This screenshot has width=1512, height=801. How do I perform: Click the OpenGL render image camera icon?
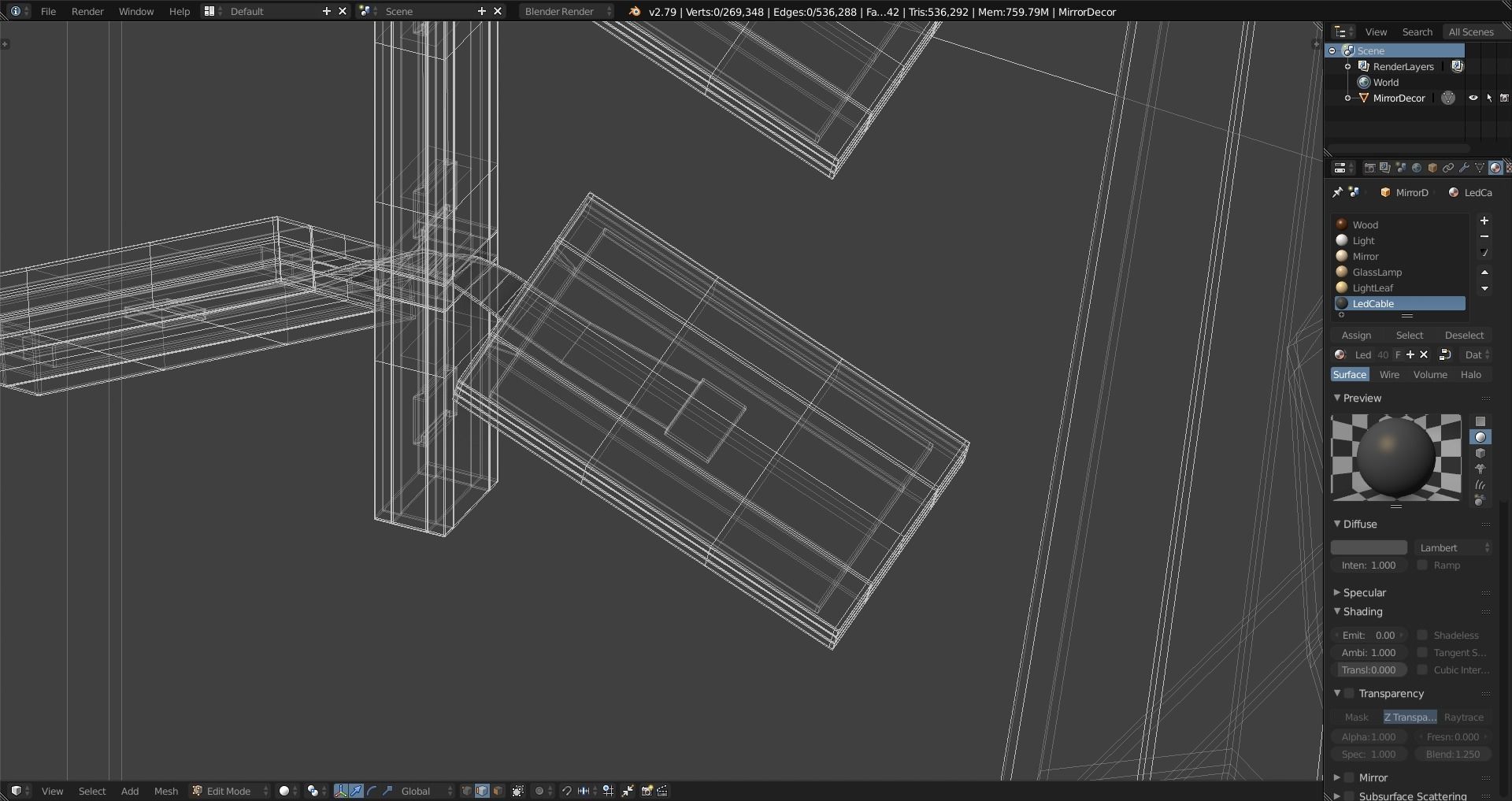click(x=647, y=791)
